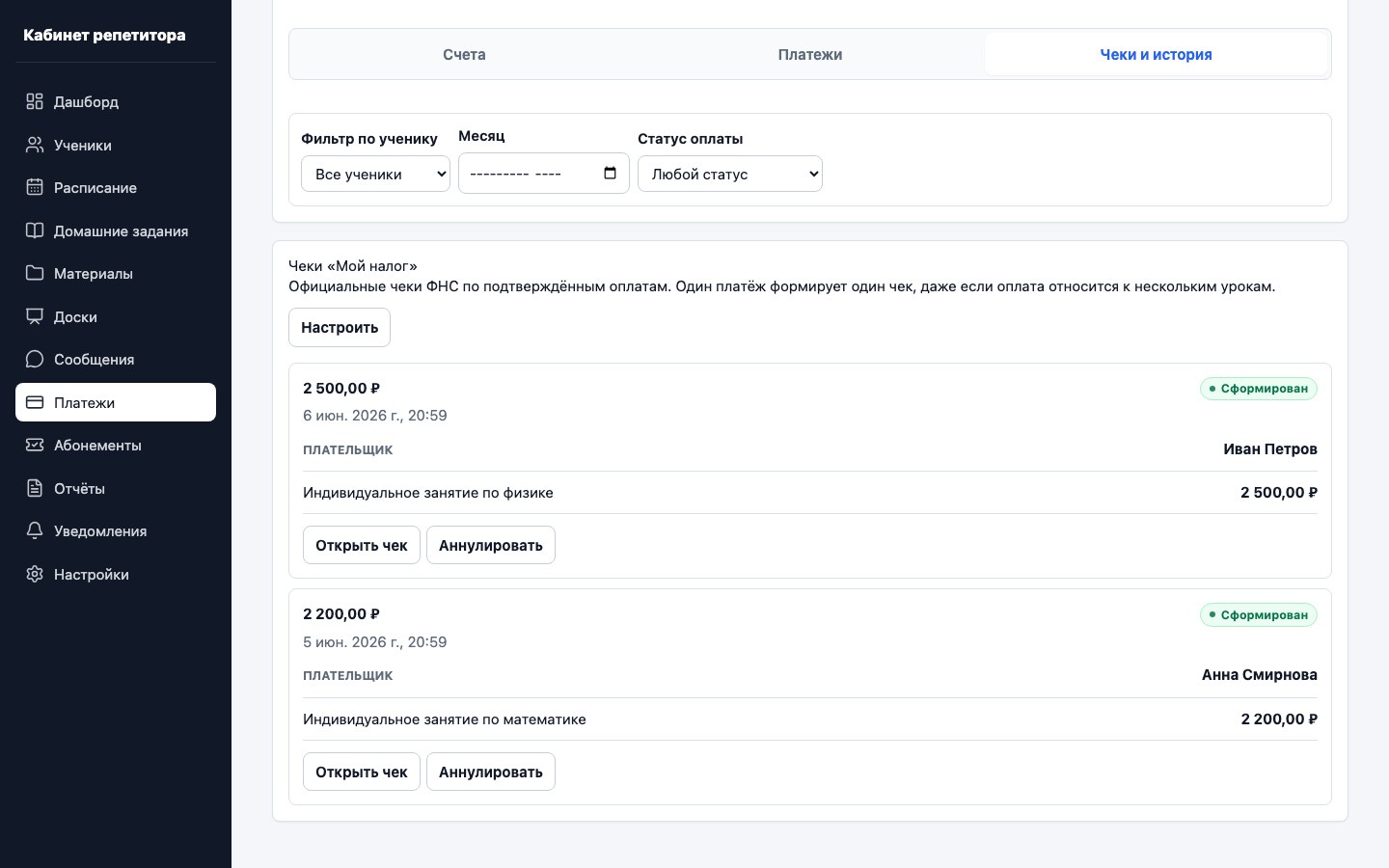The image size is (1389, 868).
Task: Click Индивидуальное занятие по физике line
Action: pos(428,492)
